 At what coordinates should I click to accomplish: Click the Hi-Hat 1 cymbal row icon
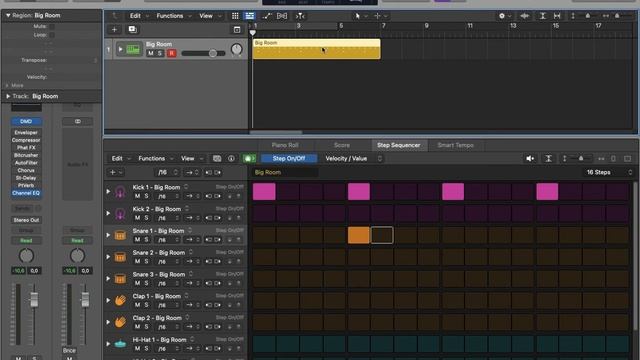pyautogui.click(x=120, y=344)
